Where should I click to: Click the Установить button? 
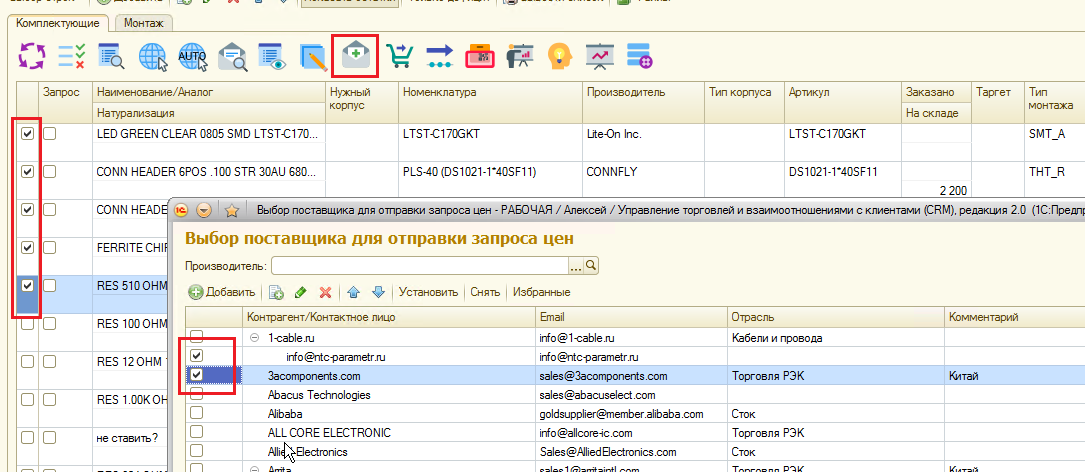pyautogui.click(x=428, y=292)
